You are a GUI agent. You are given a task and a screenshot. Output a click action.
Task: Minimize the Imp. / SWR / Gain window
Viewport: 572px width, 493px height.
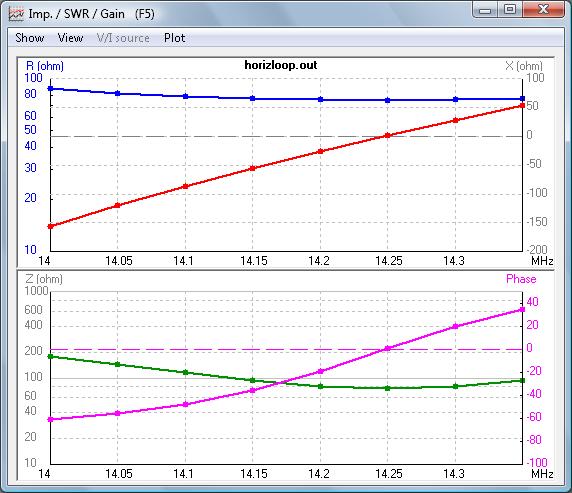coord(485,9)
